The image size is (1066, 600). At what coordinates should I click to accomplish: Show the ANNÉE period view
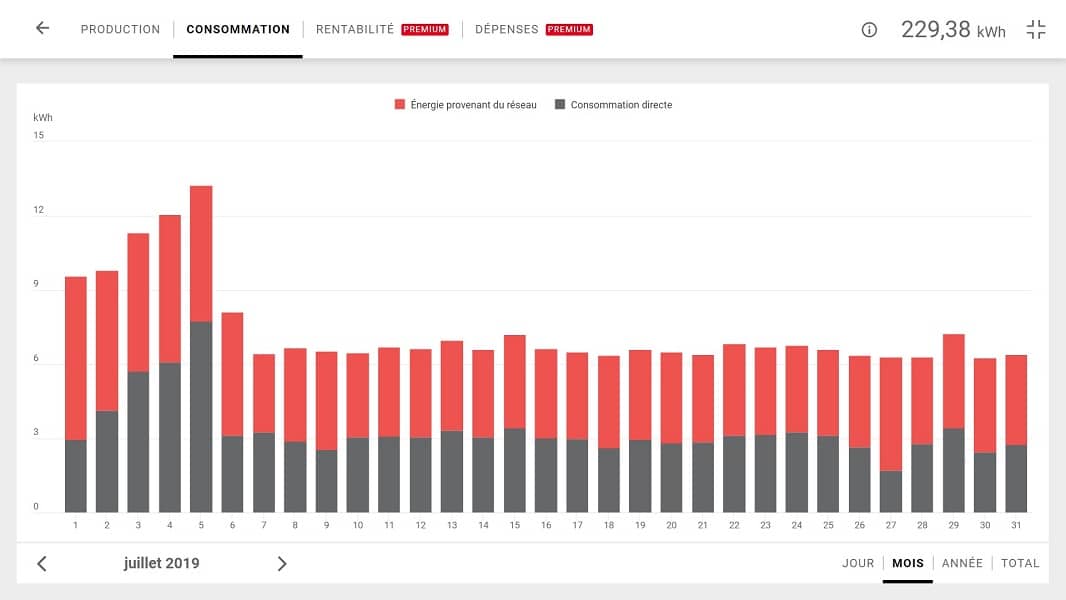point(962,564)
